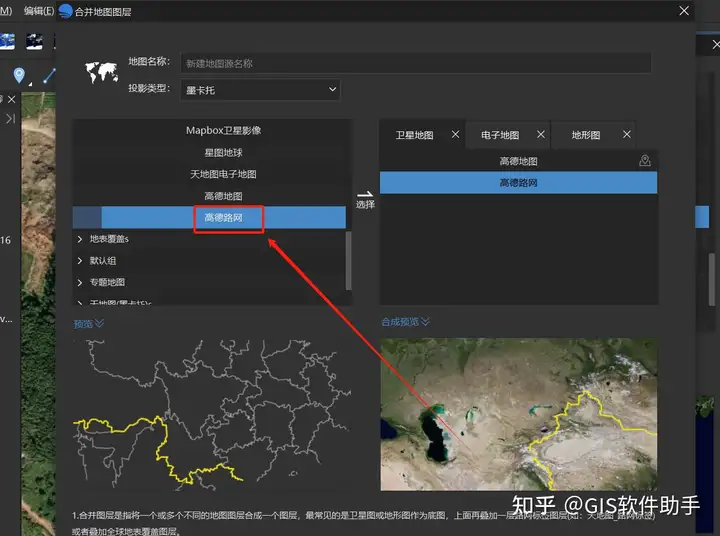Screen dimensions: 720x536
Task: Click the map name input field
Action: (416, 63)
